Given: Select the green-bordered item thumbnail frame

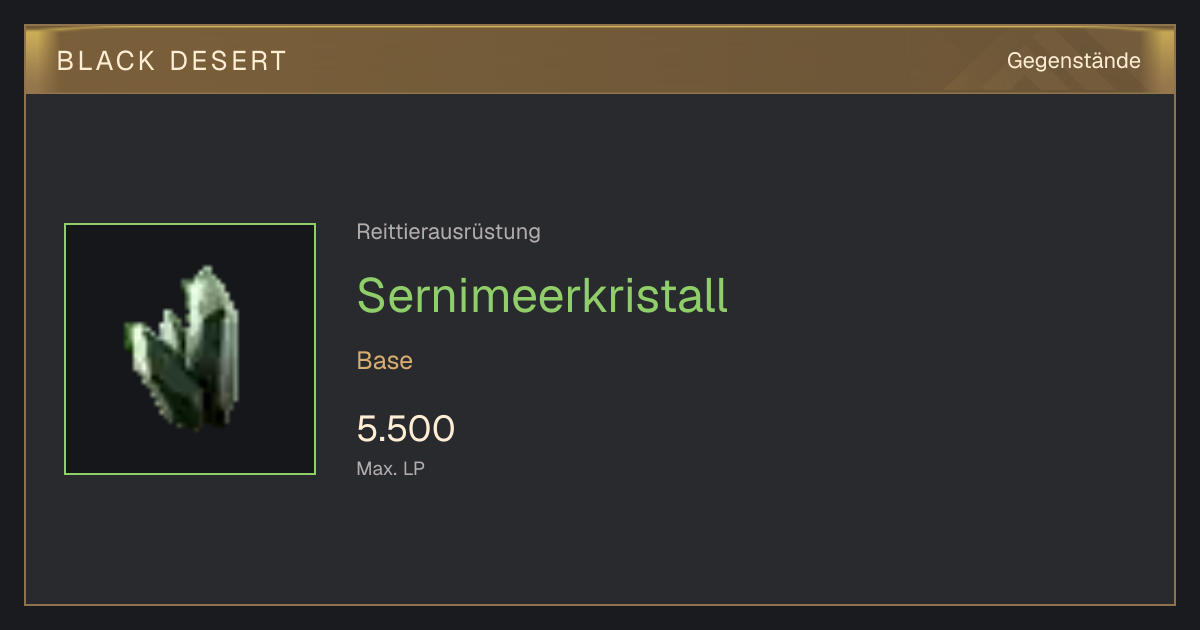Looking at the screenshot, I should click(190, 349).
